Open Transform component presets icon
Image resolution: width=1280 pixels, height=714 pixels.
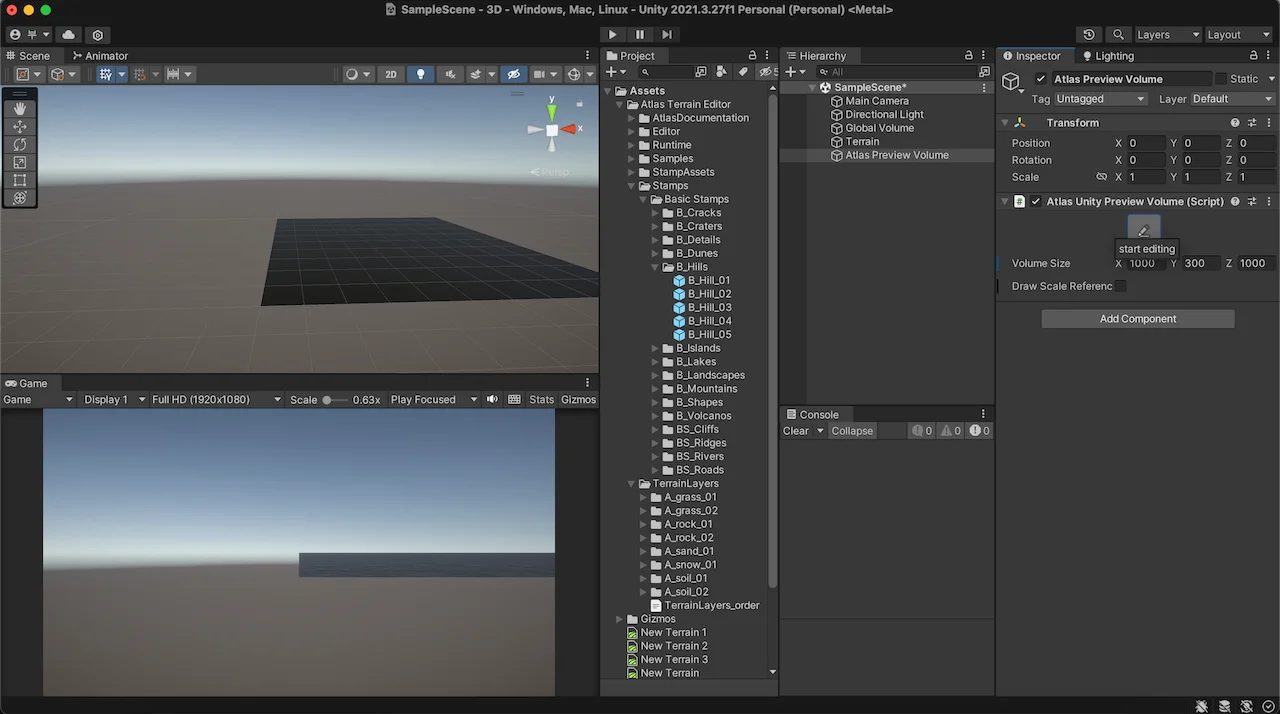pos(1252,123)
